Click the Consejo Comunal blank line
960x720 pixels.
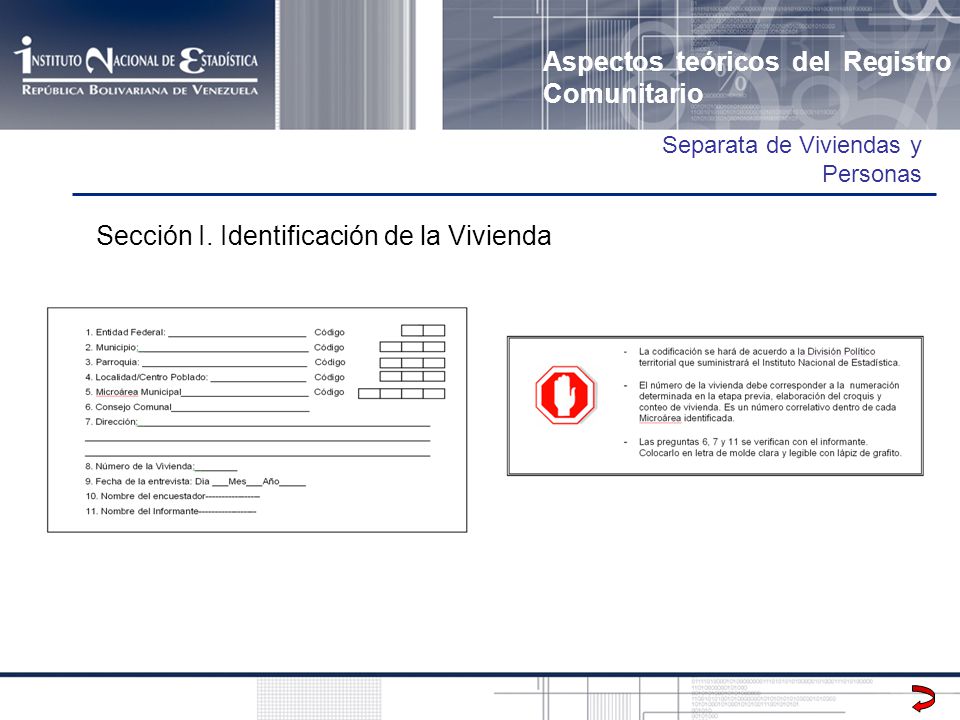point(241,408)
